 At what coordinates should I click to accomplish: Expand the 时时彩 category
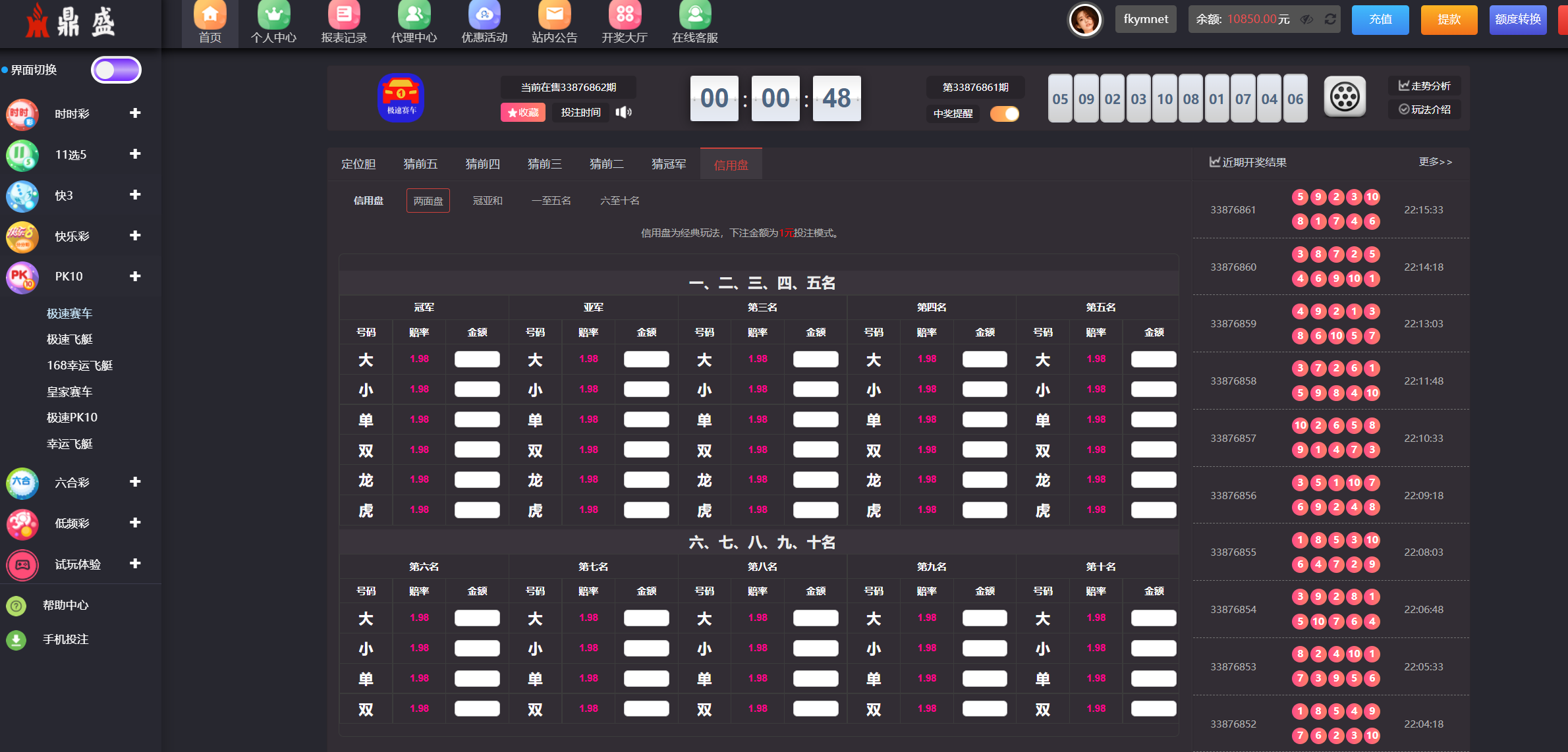(x=135, y=113)
